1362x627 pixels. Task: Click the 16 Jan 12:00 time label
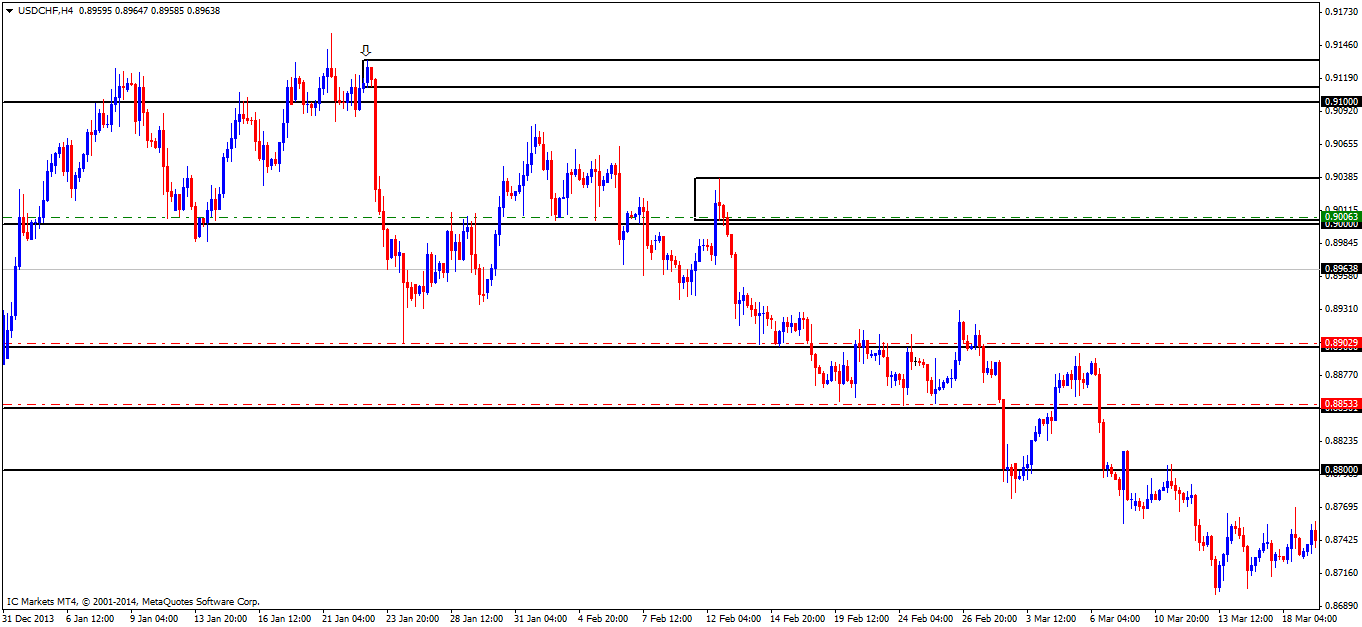point(284,618)
